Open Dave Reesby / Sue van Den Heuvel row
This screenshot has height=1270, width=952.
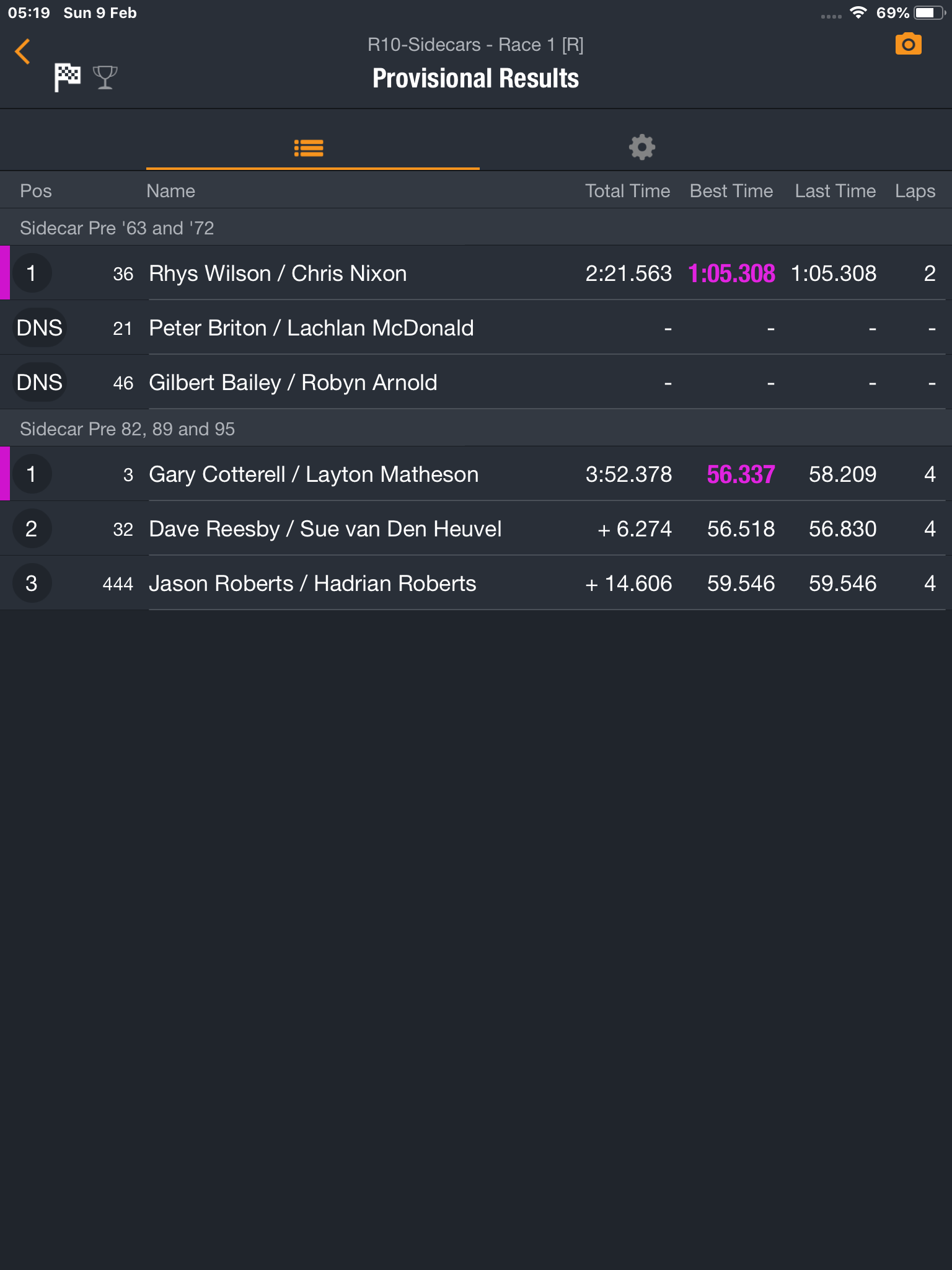tap(476, 529)
